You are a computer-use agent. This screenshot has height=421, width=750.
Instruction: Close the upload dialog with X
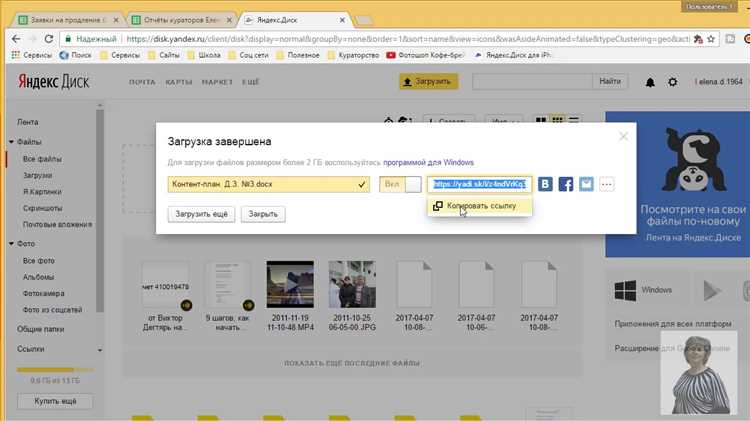click(x=624, y=136)
